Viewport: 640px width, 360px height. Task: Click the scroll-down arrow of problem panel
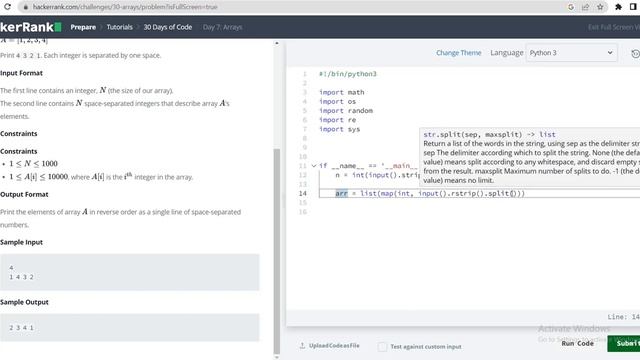point(277,358)
